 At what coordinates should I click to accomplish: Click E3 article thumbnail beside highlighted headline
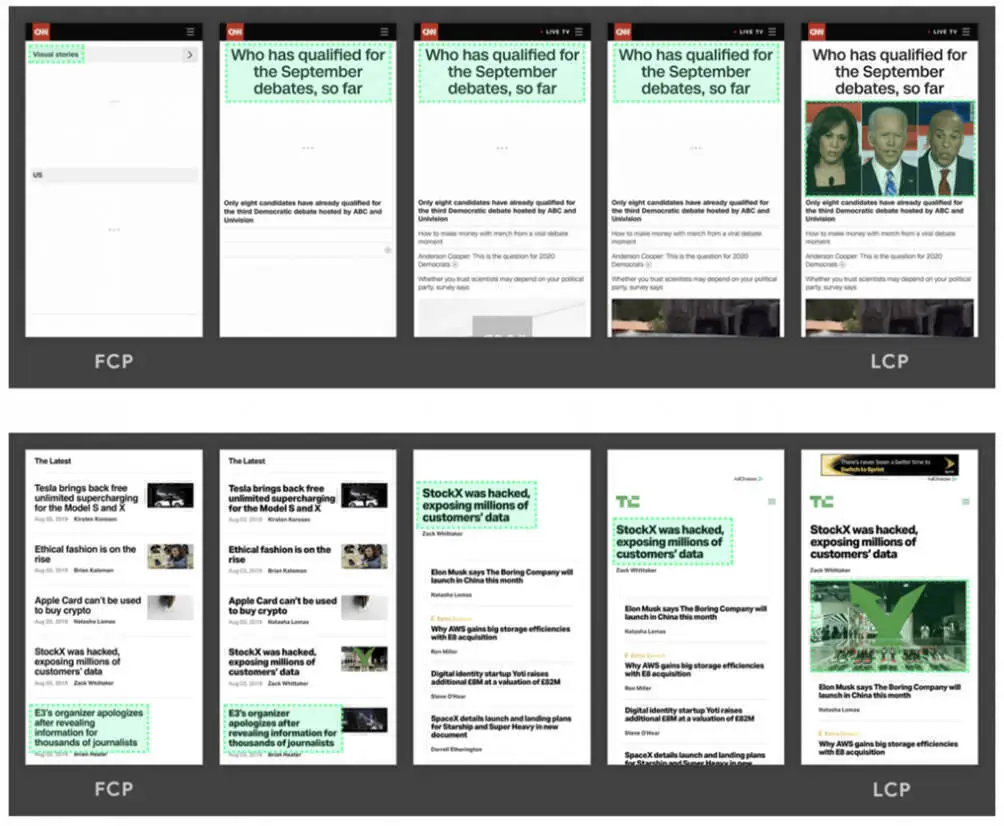[365, 720]
